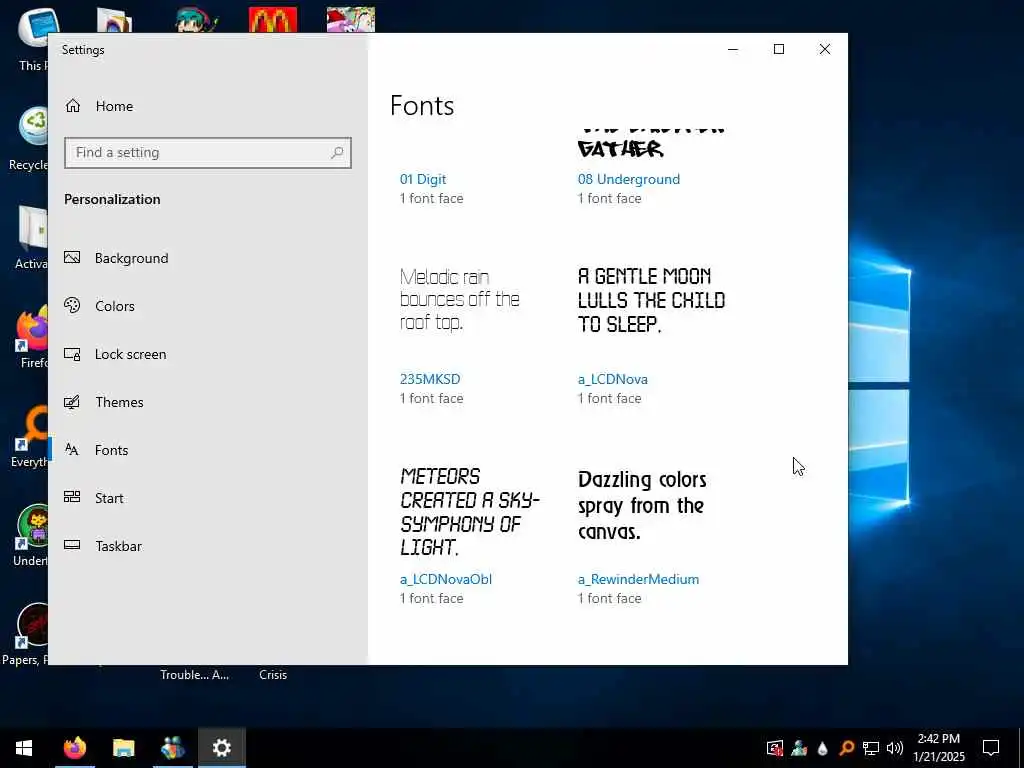Open Lock screen settings icon

pos(72,354)
